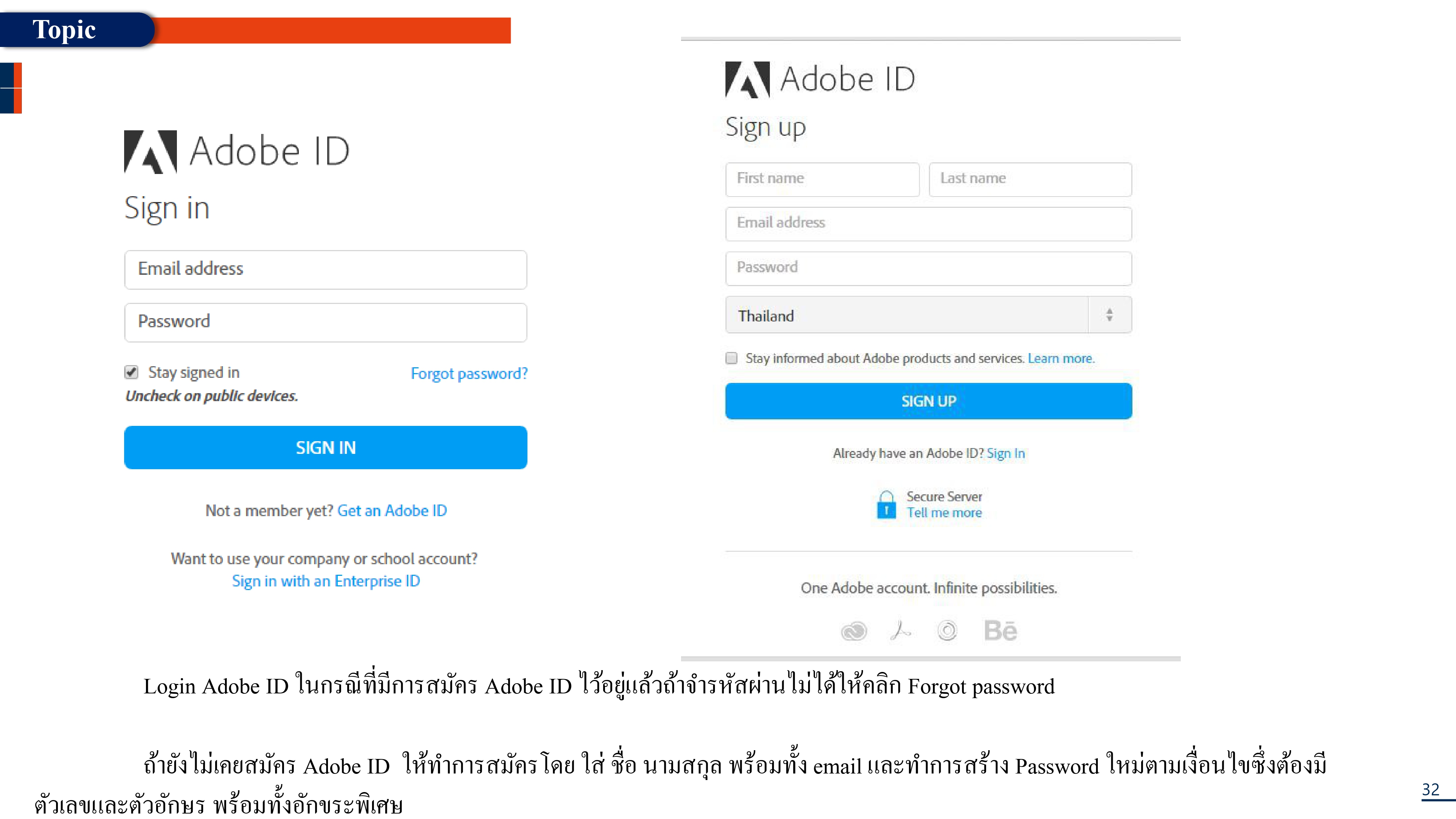1456x819 pixels.
Task: Click the country selector up-down arrows
Action: (1109, 315)
